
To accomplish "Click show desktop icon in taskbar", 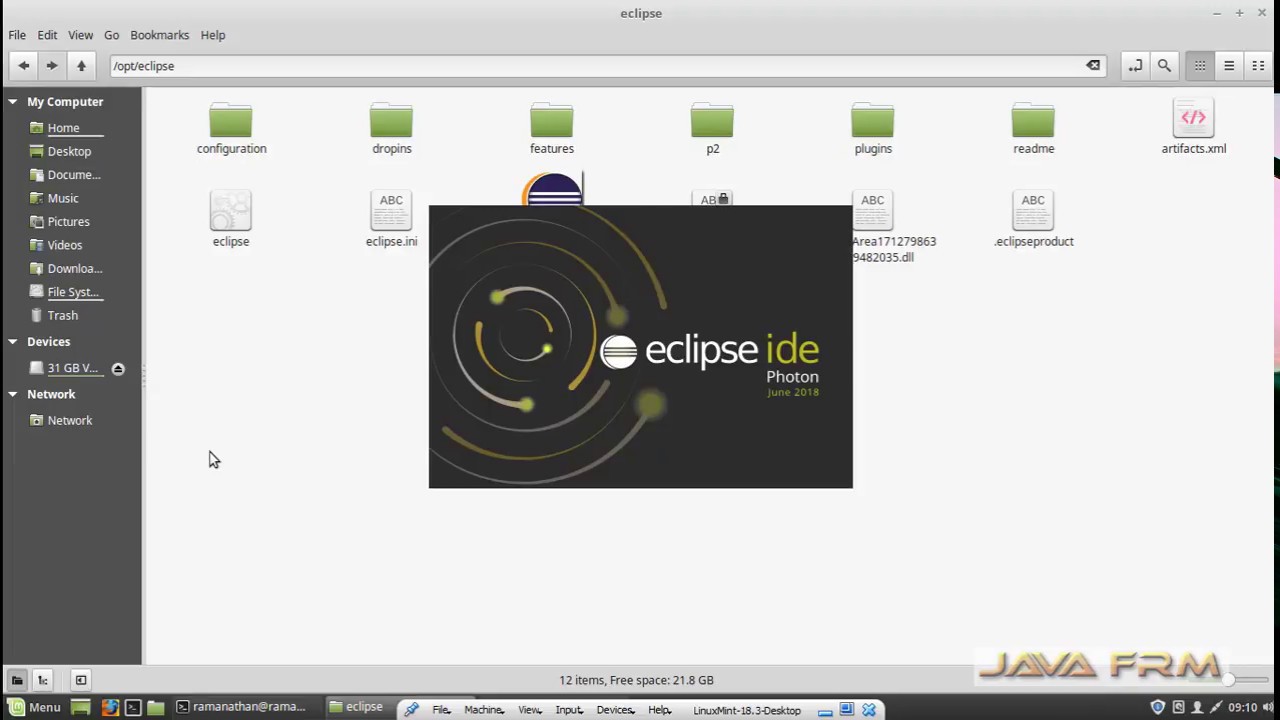I will pyautogui.click(x=81, y=707).
